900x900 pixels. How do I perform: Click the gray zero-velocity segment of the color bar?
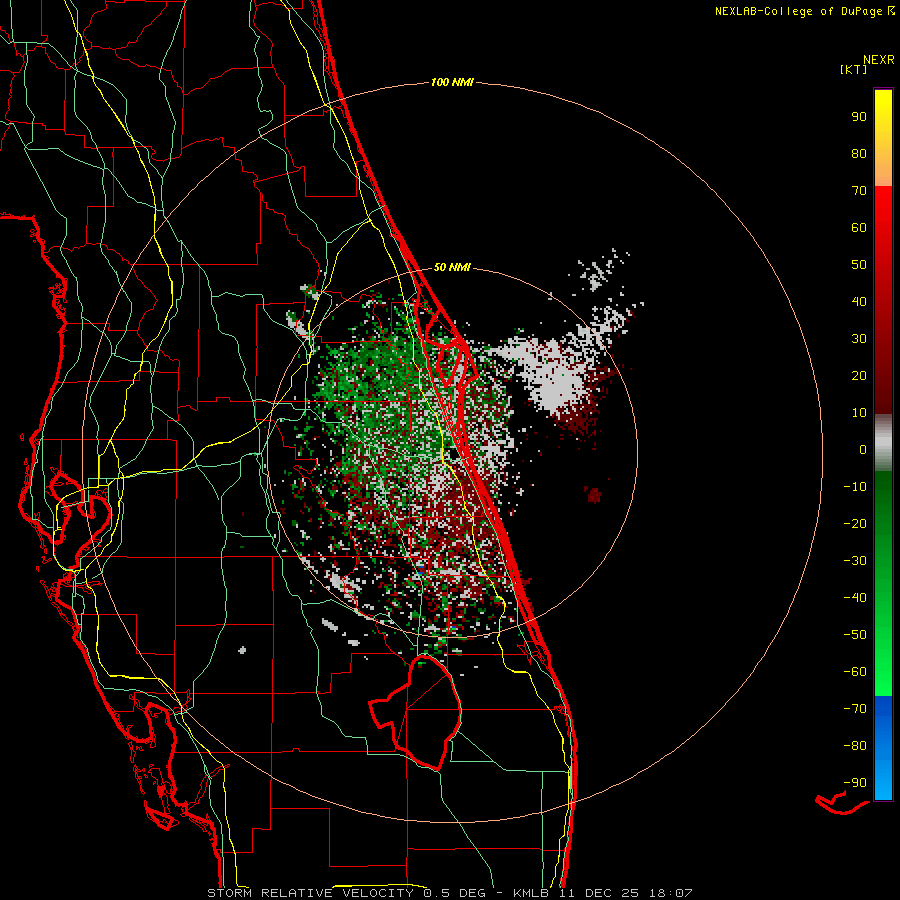click(x=883, y=443)
